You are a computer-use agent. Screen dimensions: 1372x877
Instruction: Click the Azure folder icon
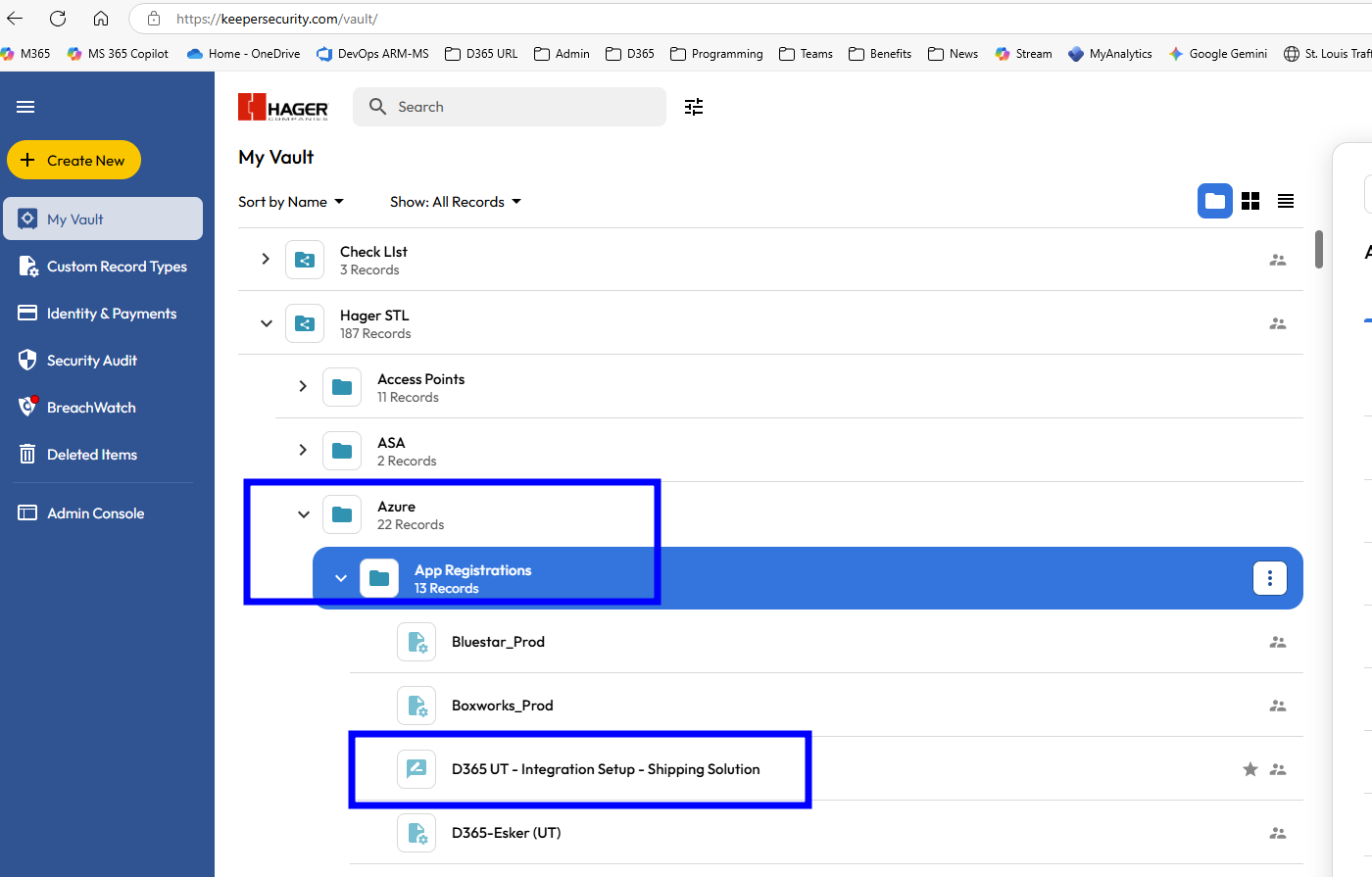(x=342, y=514)
